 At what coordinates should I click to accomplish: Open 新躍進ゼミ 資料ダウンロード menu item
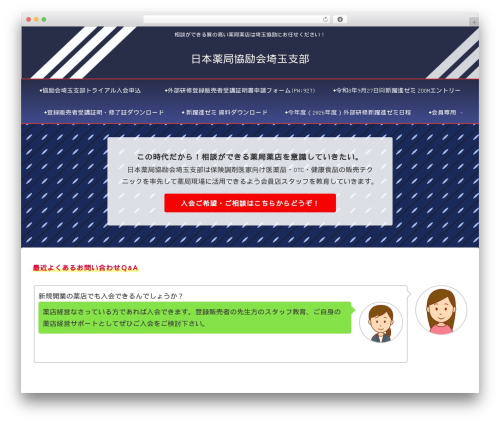(x=224, y=112)
